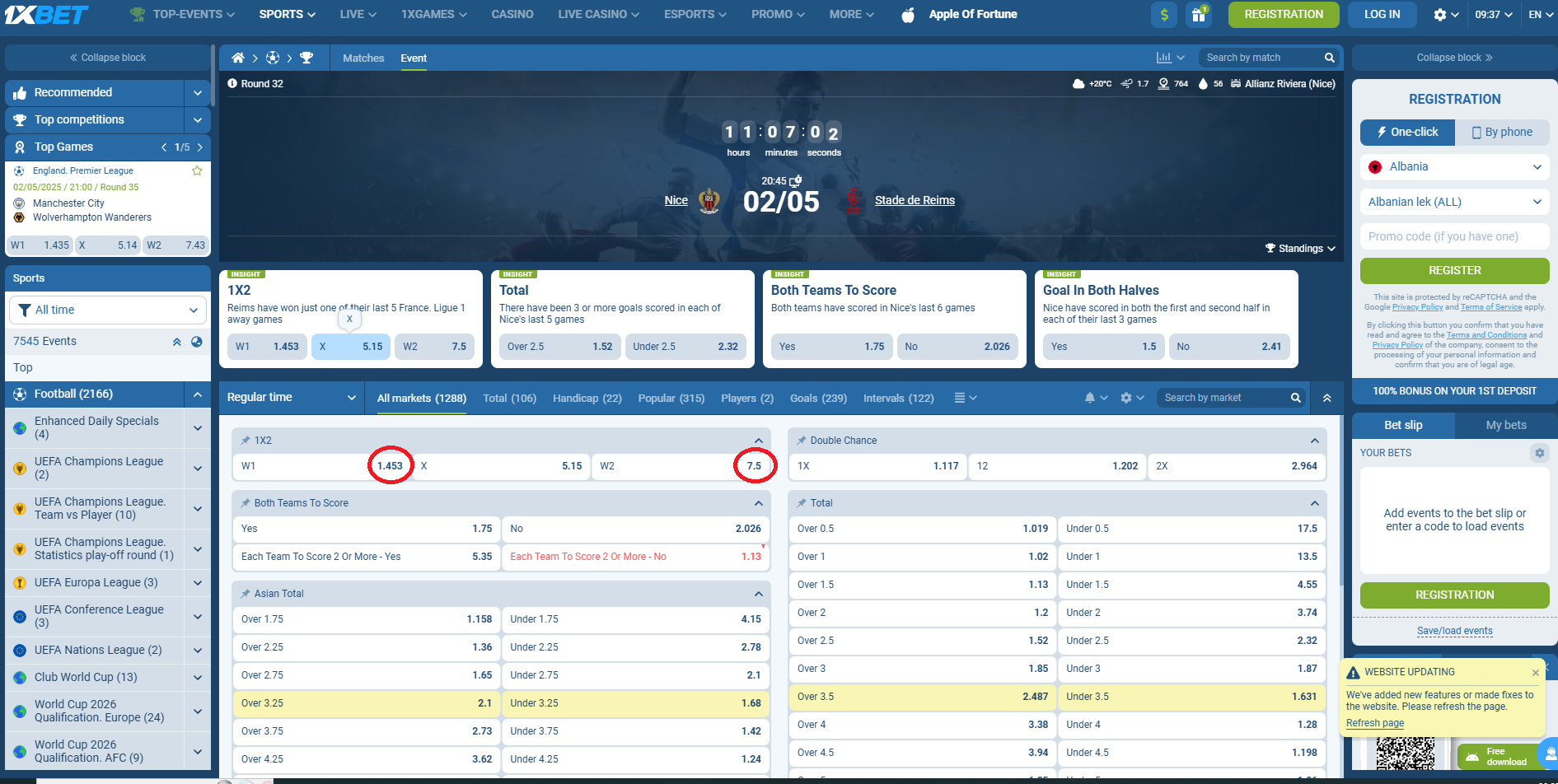Click the Search by match magnifier

pos(1329,58)
